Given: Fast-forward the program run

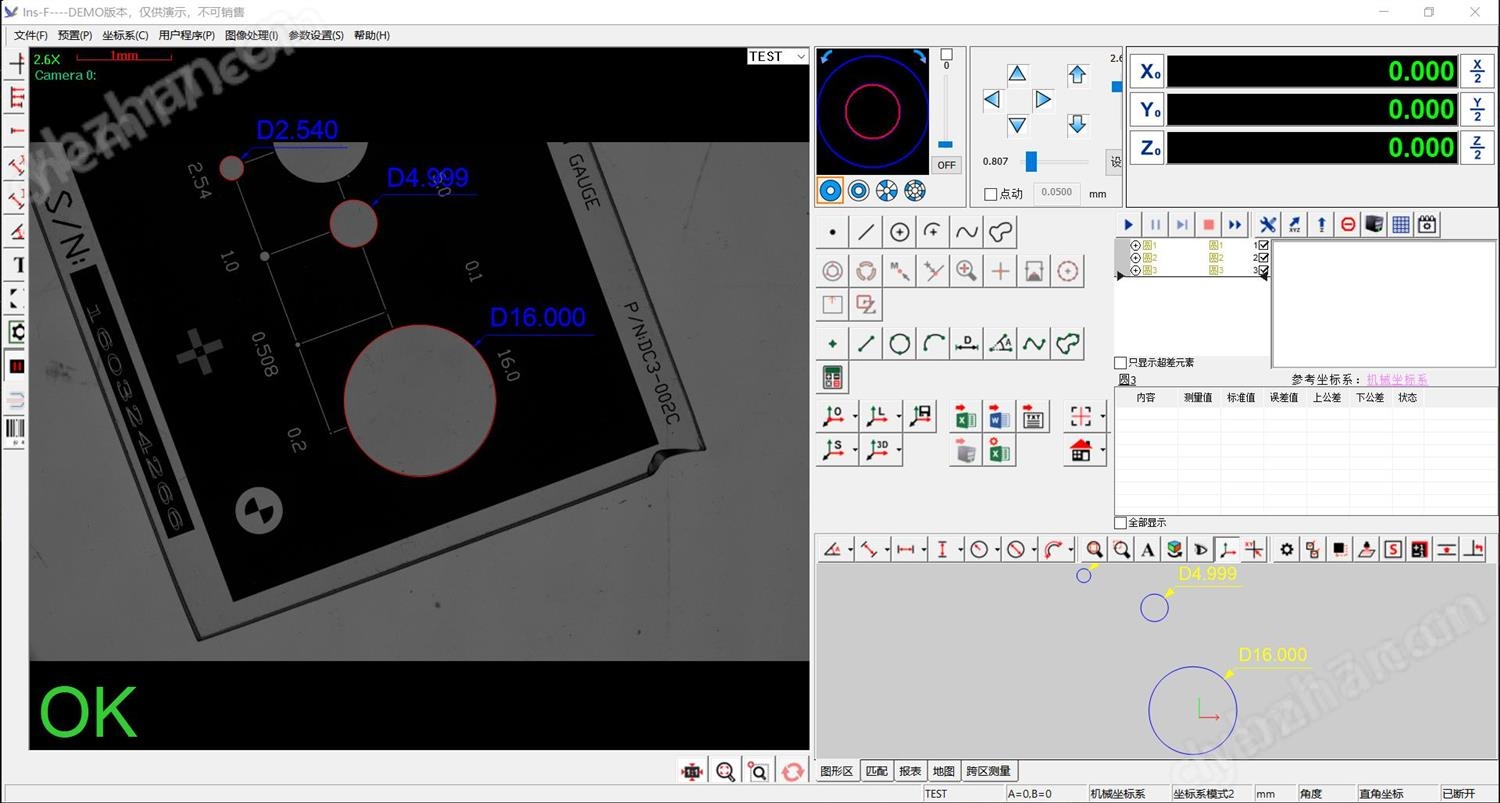Looking at the screenshot, I should pos(1235,225).
